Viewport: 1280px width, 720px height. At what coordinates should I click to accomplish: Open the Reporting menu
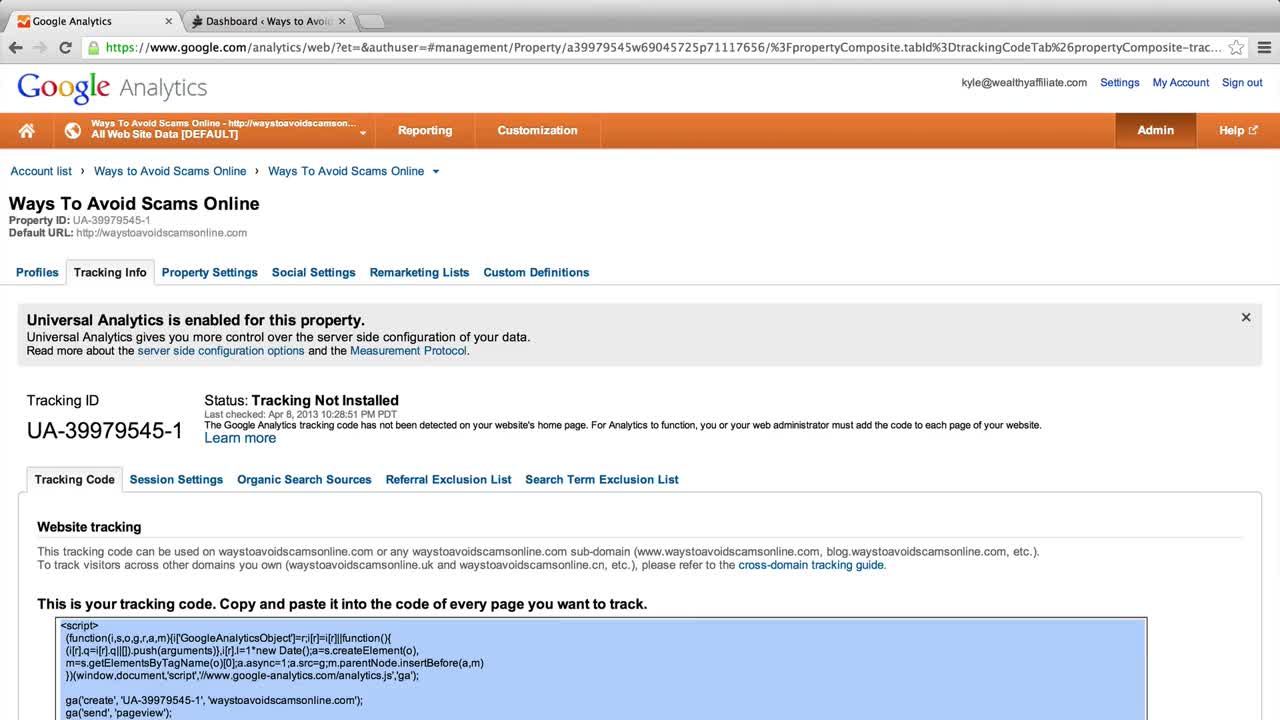(425, 130)
